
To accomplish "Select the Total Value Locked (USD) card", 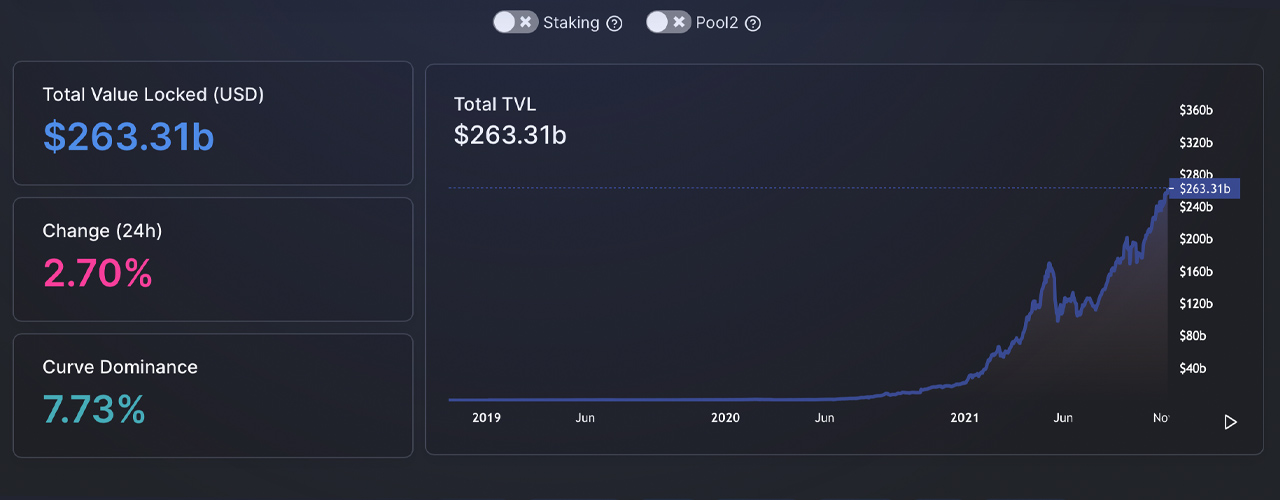I will coord(212,123).
